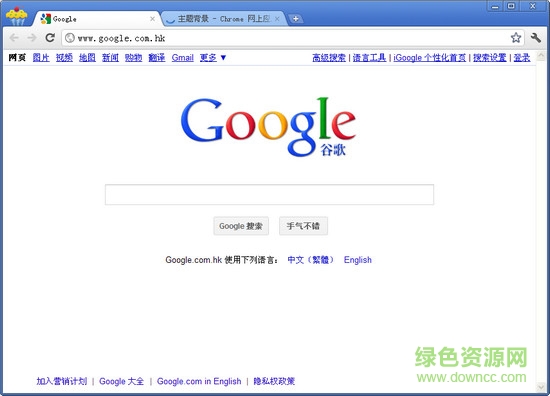Open the 新闻 news link
Screen dimensions: 550x396
tap(110, 58)
